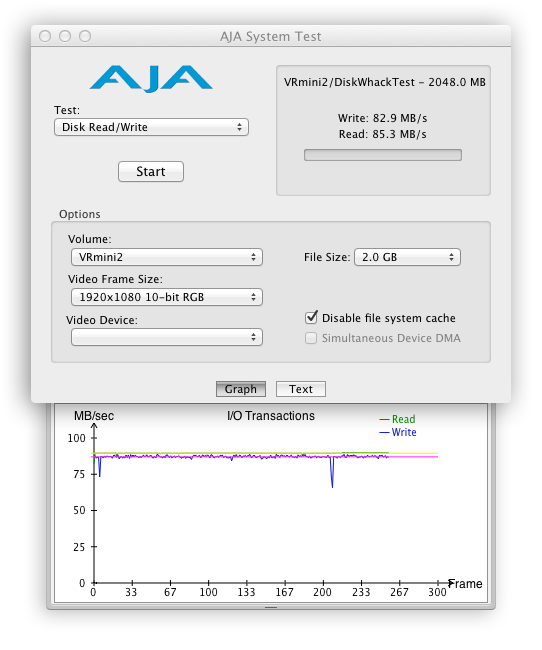Viewport: 542px width, 650px height.
Task: Click the MB/sec axis label
Action: [x=94, y=416]
